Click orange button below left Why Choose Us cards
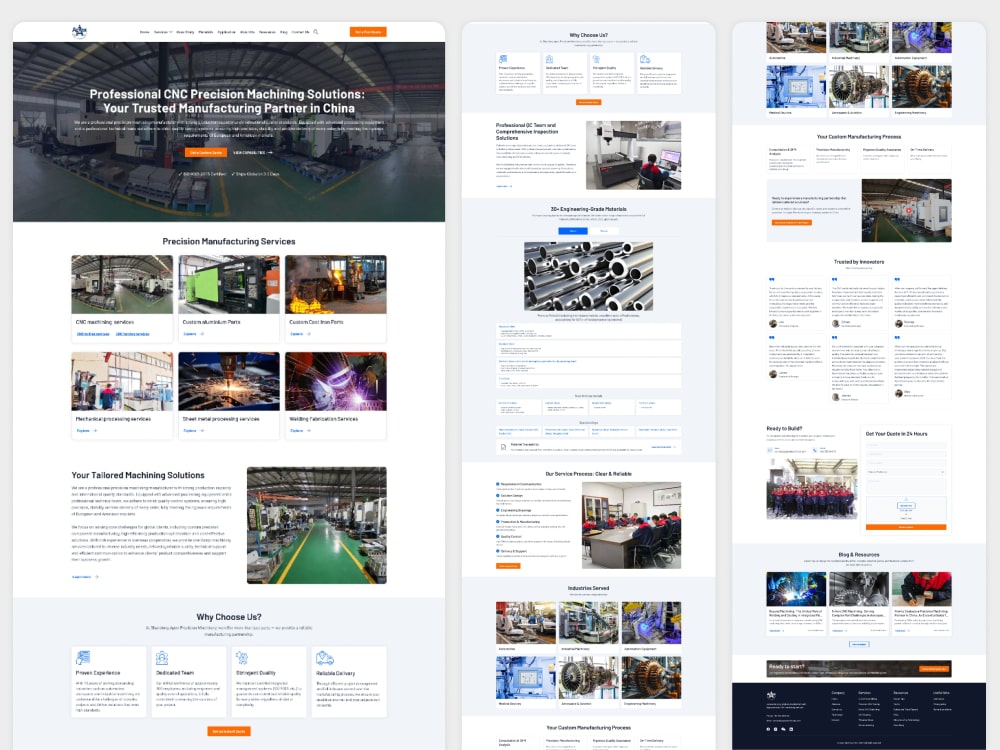This screenshot has width=1000, height=750. point(229,731)
